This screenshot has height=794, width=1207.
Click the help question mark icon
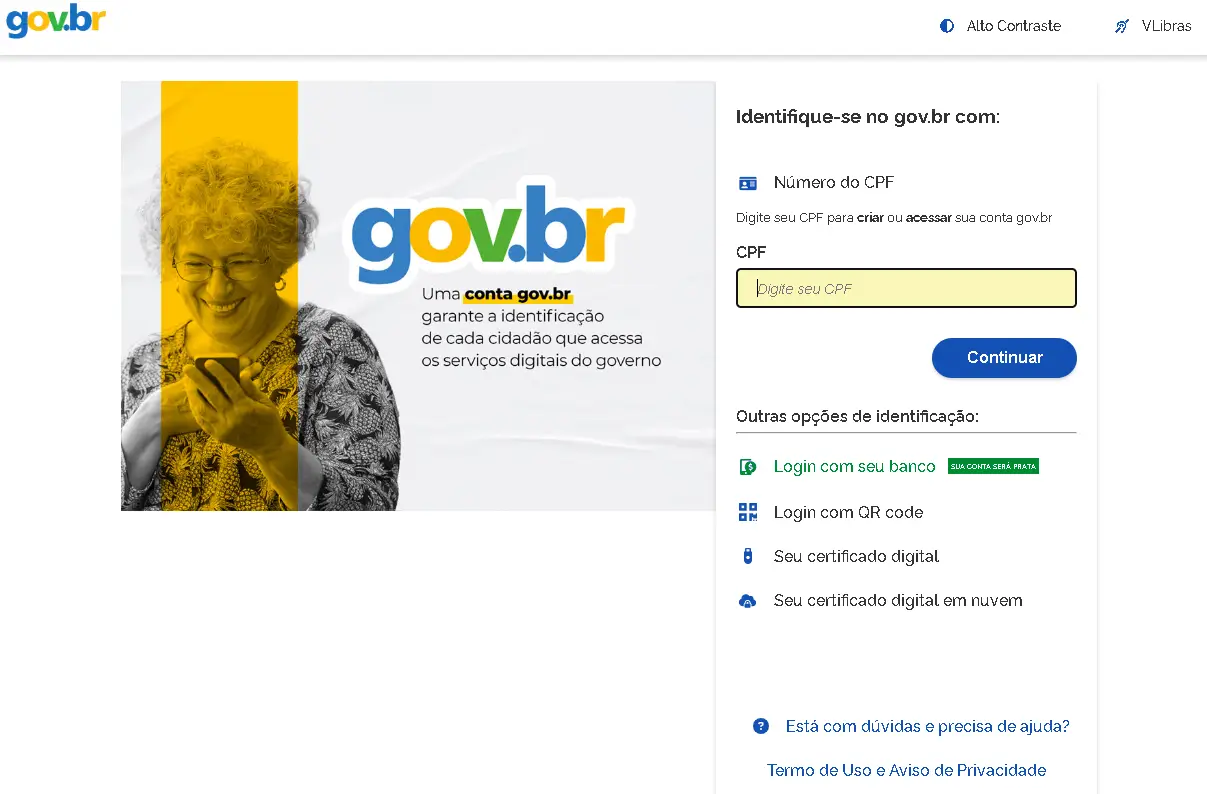[761, 726]
